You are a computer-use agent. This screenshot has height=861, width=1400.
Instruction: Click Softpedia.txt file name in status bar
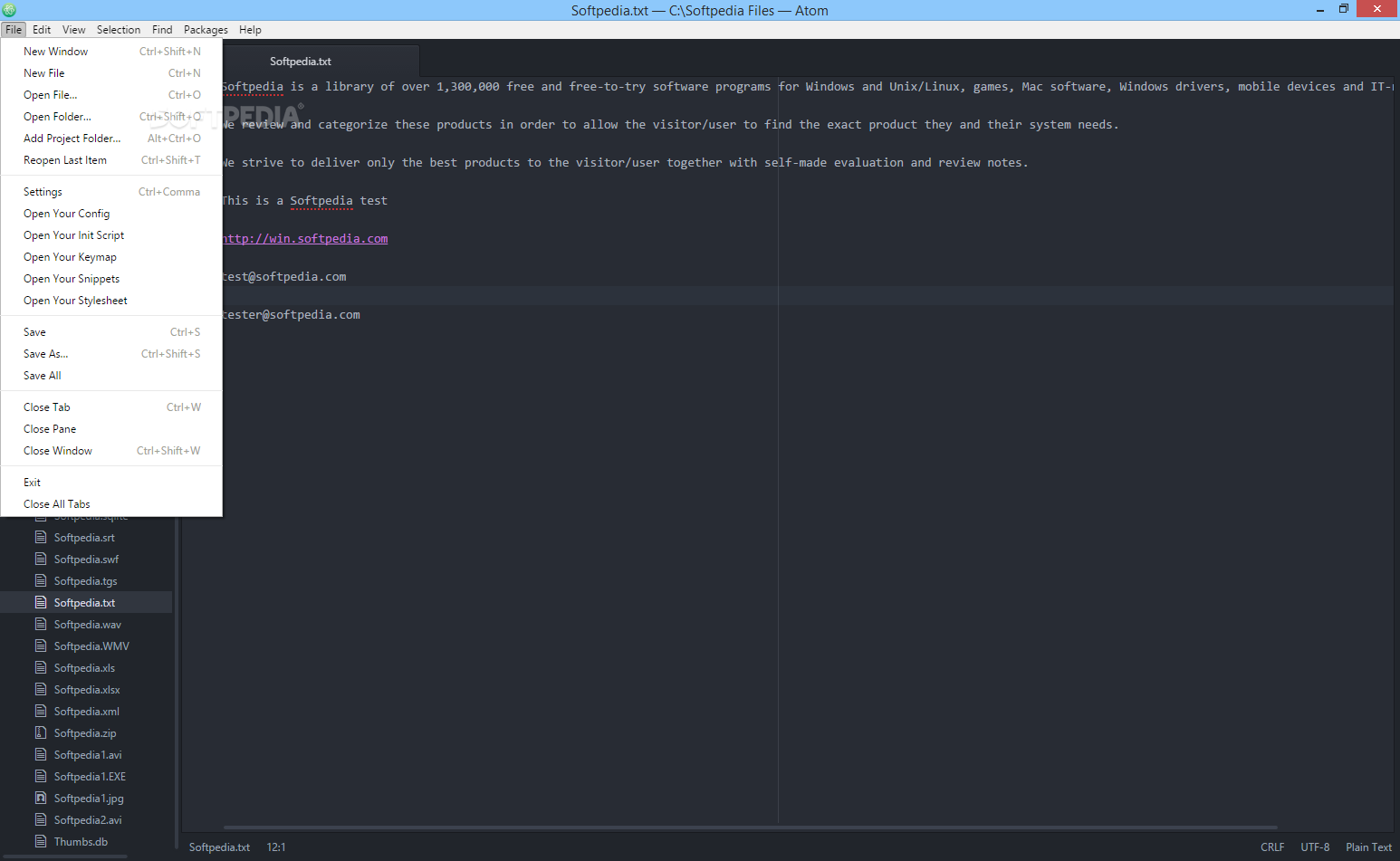click(x=219, y=847)
